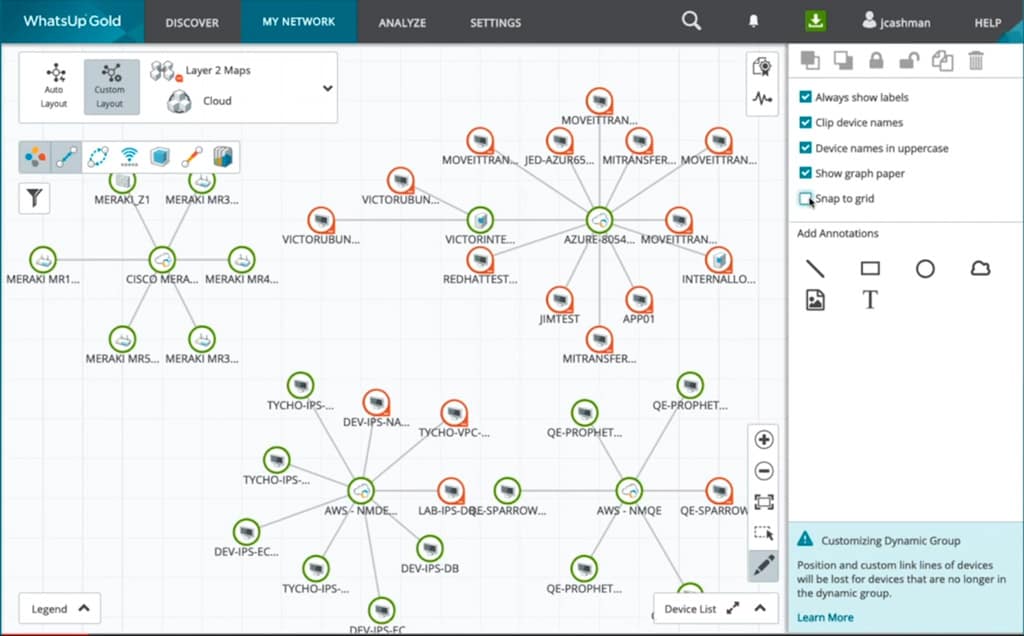Image resolution: width=1024 pixels, height=636 pixels.
Task: Open the map filter funnel icon
Action: (x=34, y=198)
